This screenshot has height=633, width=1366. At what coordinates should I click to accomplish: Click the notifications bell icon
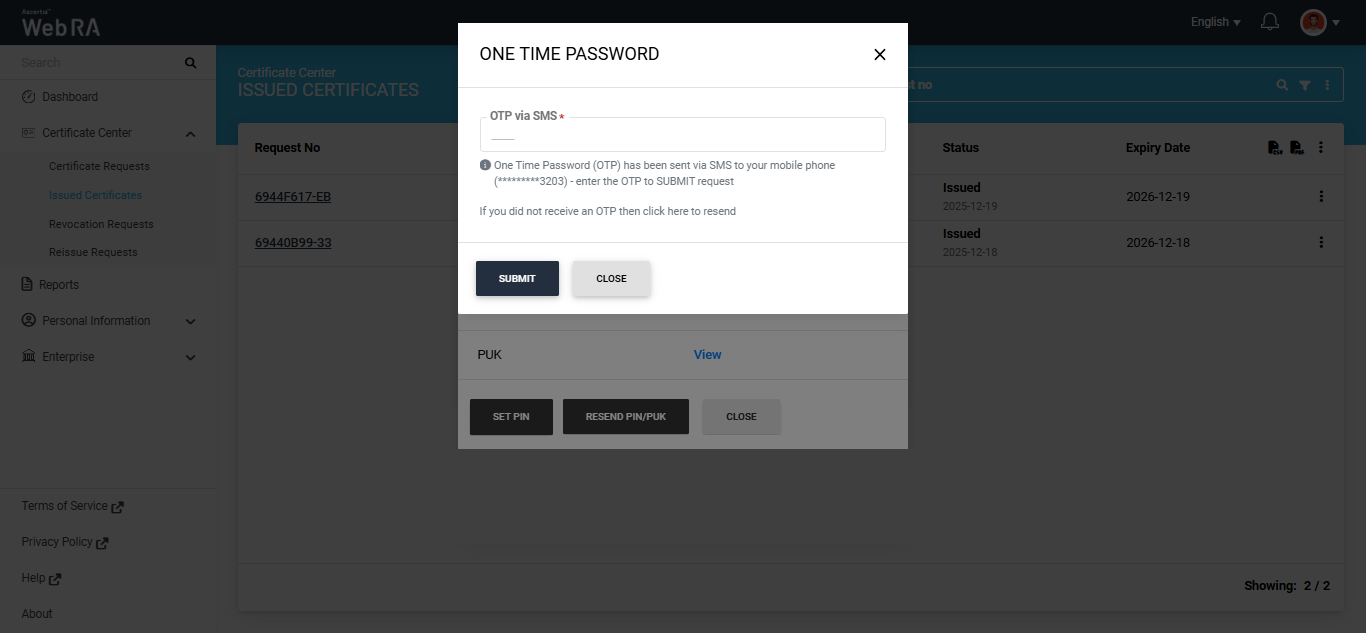coord(1270,22)
